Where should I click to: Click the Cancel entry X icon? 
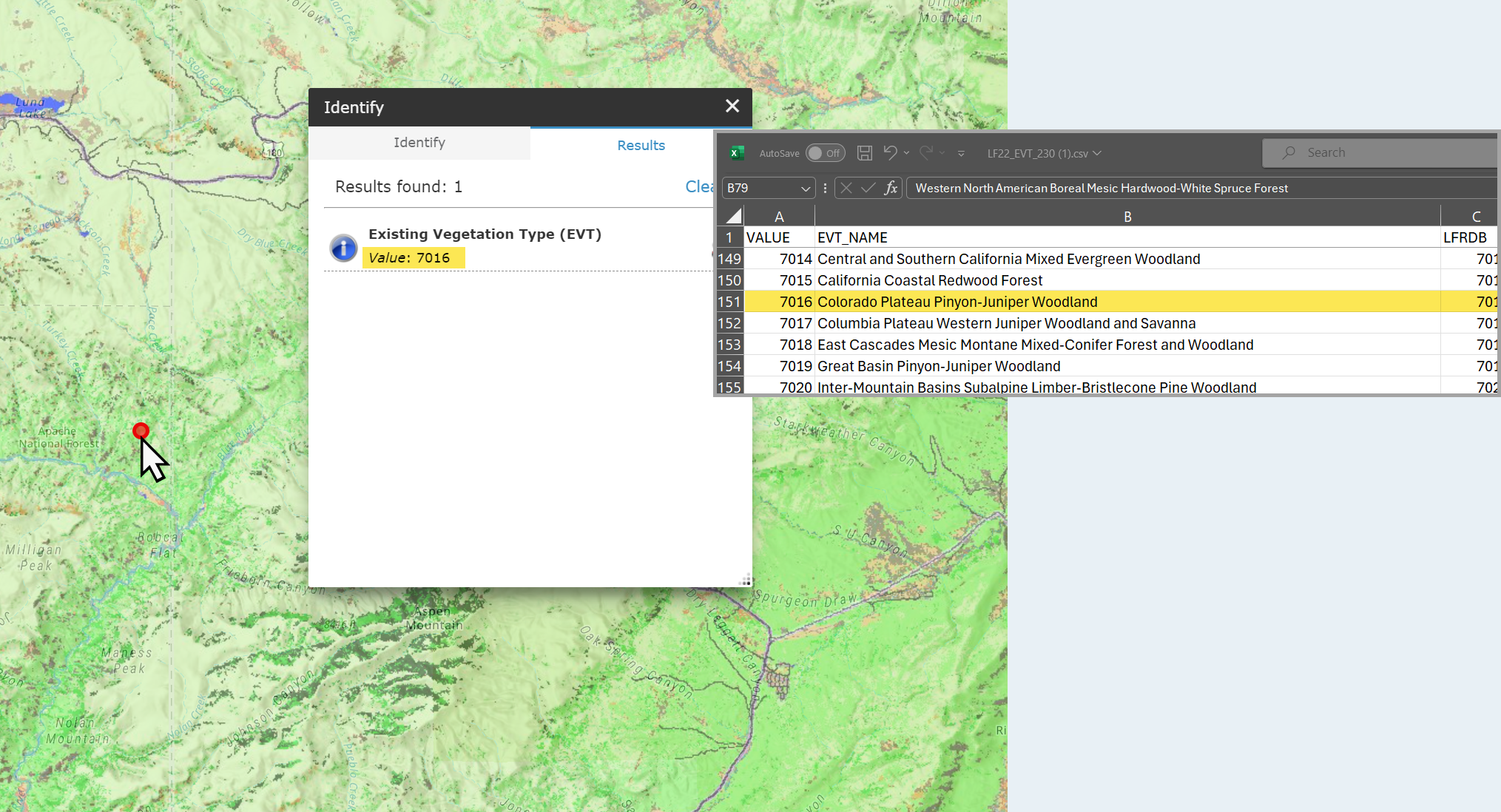(x=846, y=188)
